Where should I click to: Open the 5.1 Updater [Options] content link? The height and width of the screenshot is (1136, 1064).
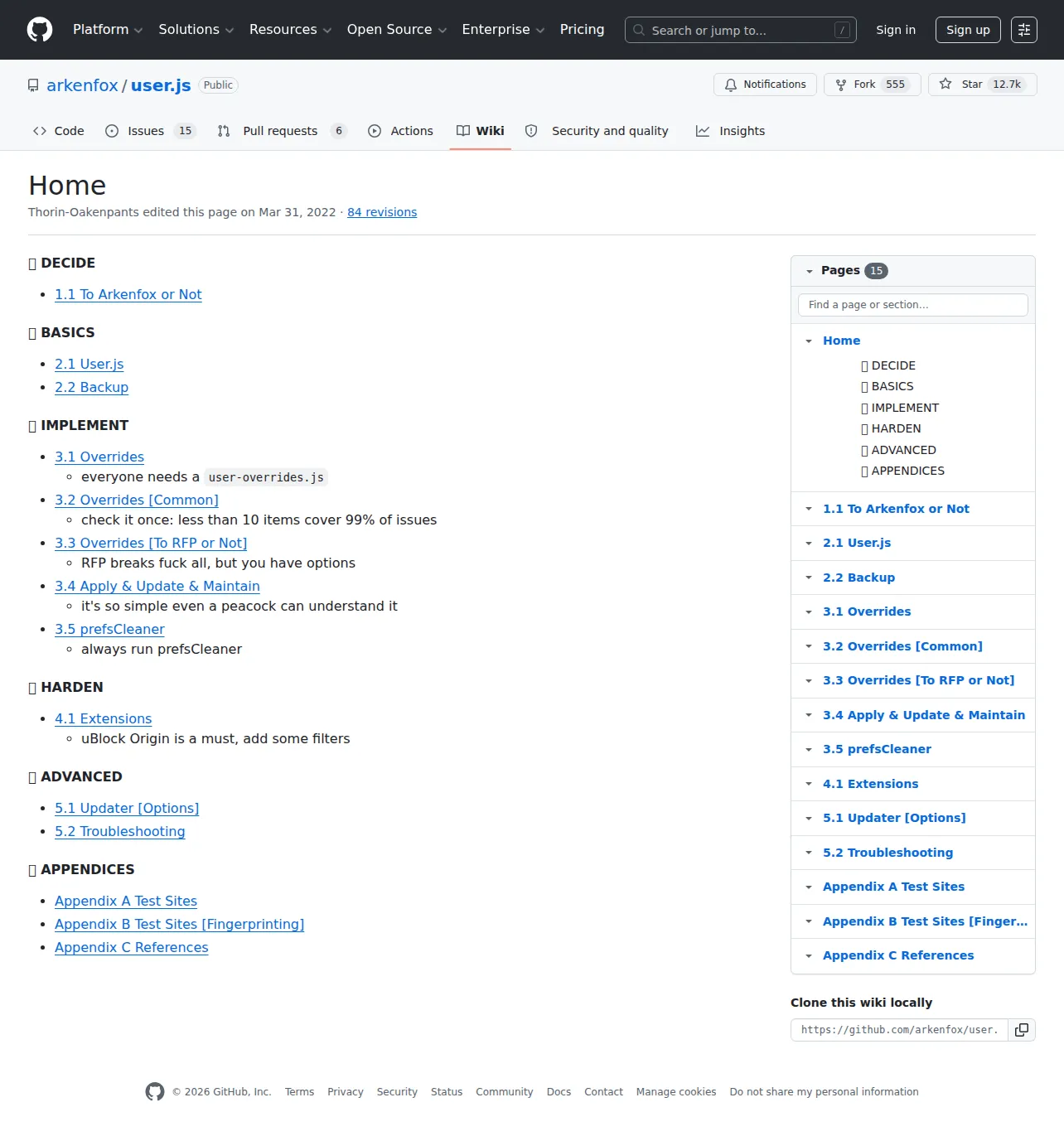coord(127,808)
